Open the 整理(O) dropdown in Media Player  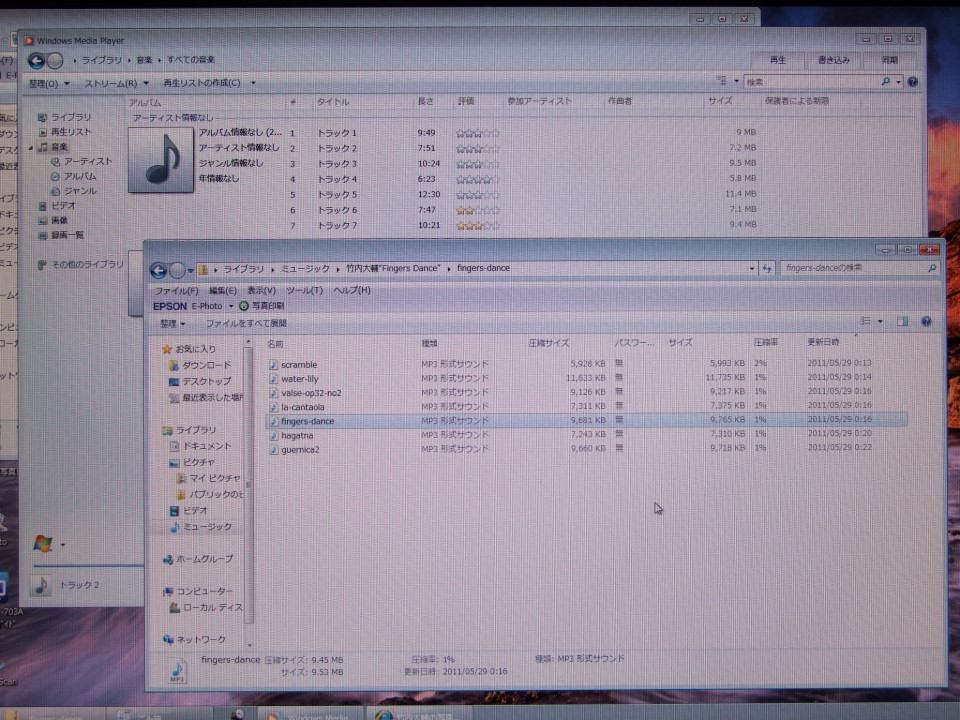(x=49, y=83)
